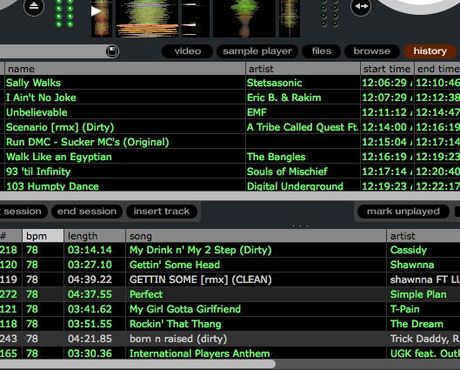Click the gray search input field
Screen dimensions: 460x370
click(x=53, y=51)
